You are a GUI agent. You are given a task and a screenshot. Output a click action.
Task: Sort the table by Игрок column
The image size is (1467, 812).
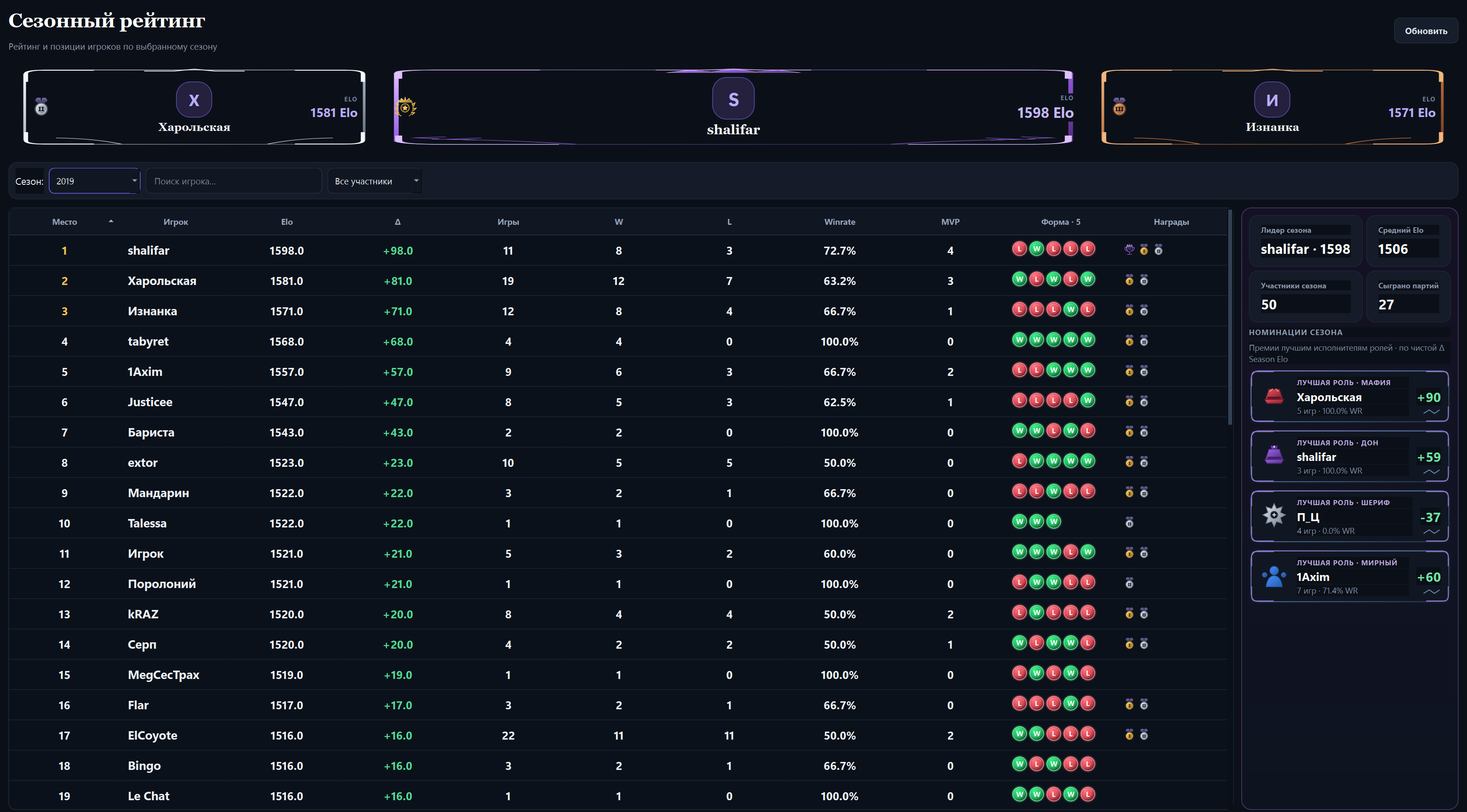(x=176, y=222)
